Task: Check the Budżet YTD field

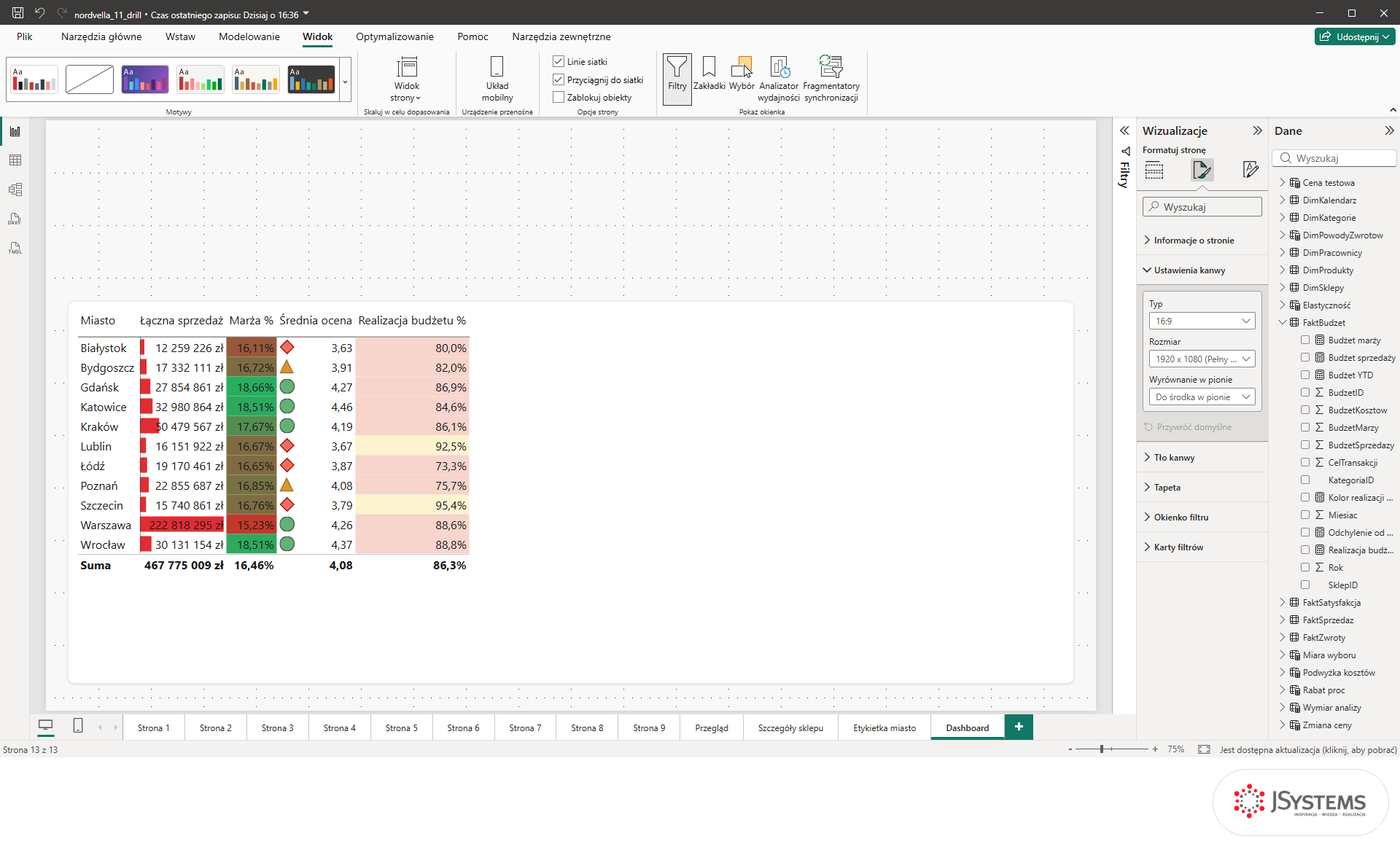Action: 1305,375
